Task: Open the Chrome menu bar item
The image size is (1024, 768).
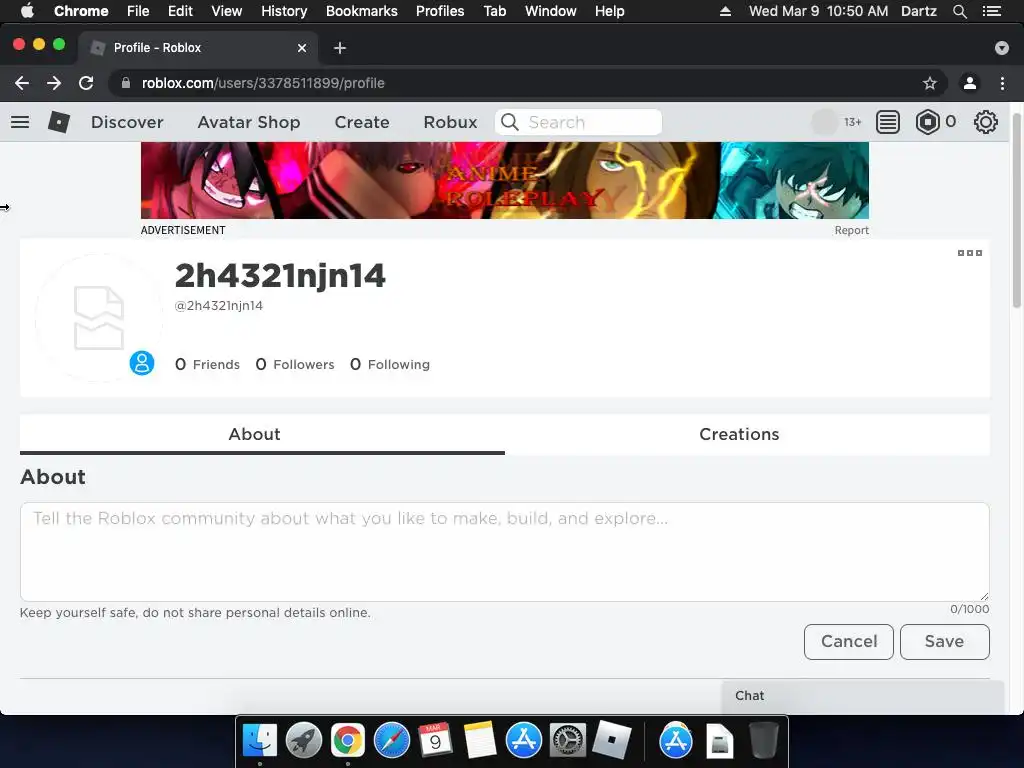Action: coord(81,11)
